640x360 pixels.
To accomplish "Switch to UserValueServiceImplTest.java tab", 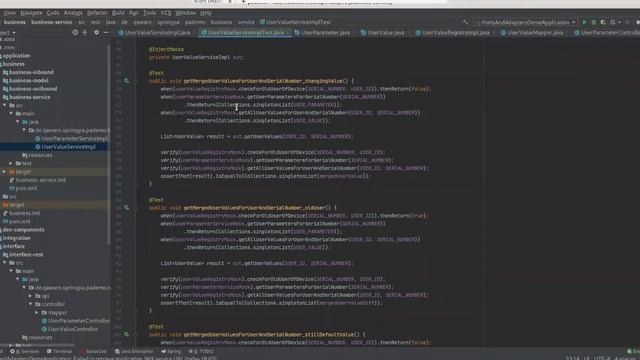I will click(x=245, y=32).
